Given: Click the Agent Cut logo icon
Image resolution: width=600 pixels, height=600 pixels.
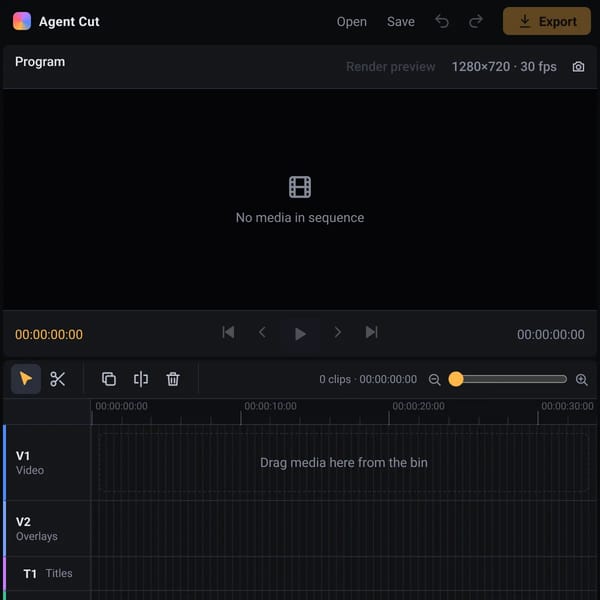Looking at the screenshot, I should (22, 21).
